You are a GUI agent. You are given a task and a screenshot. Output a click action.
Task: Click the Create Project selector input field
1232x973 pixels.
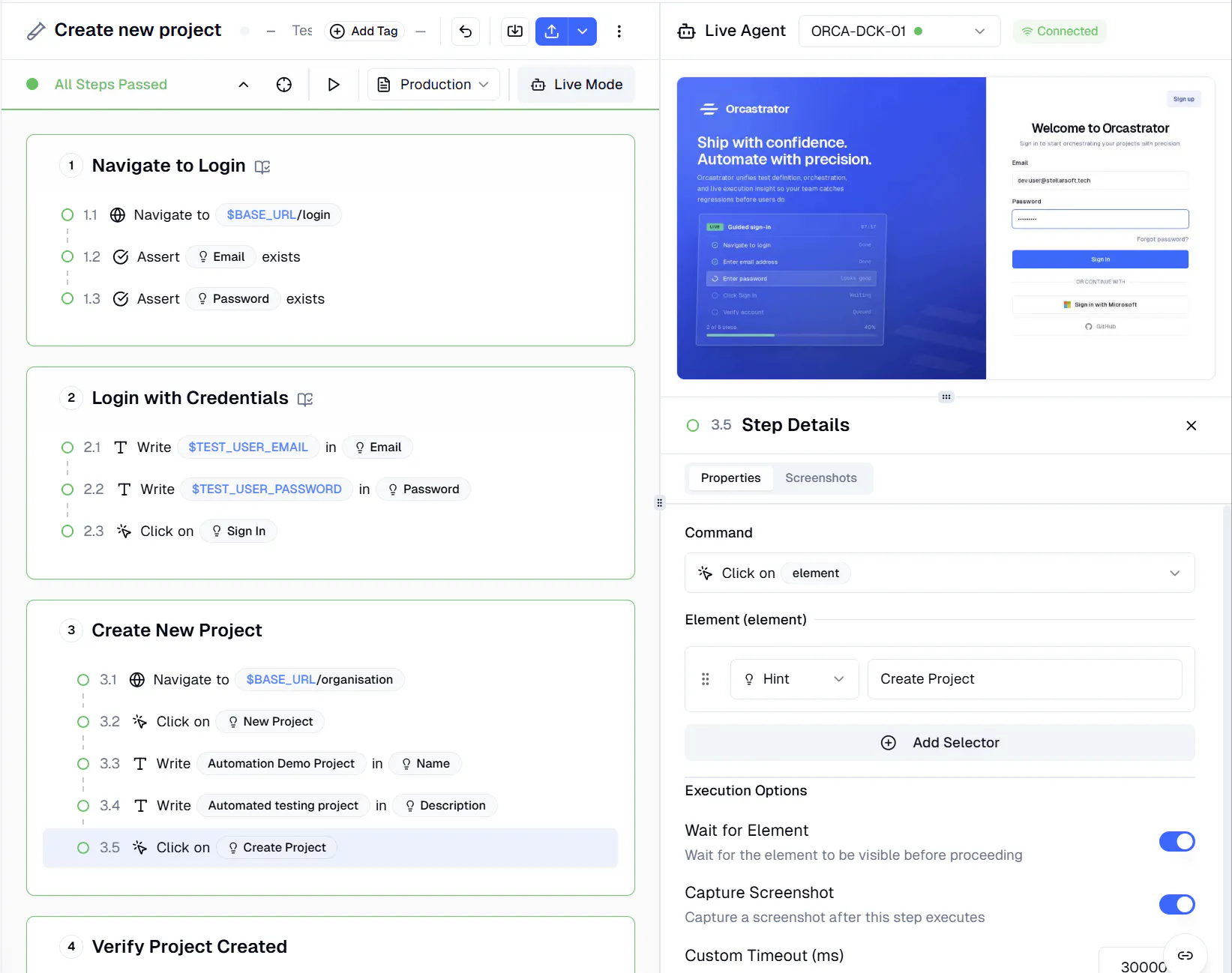tap(1024, 679)
